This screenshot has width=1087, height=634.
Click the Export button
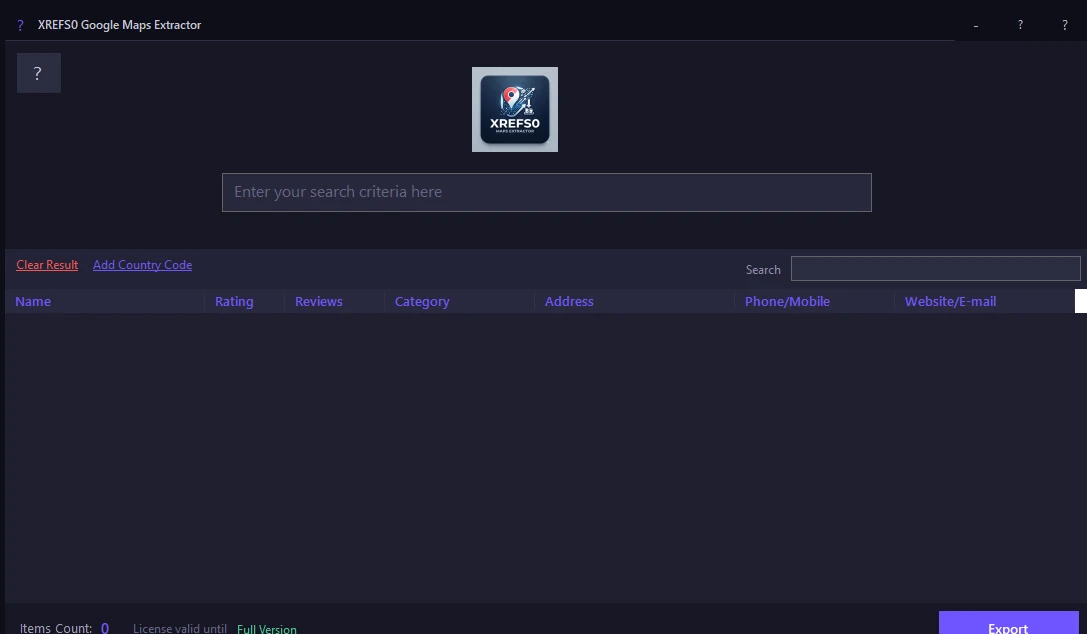tap(1008, 623)
